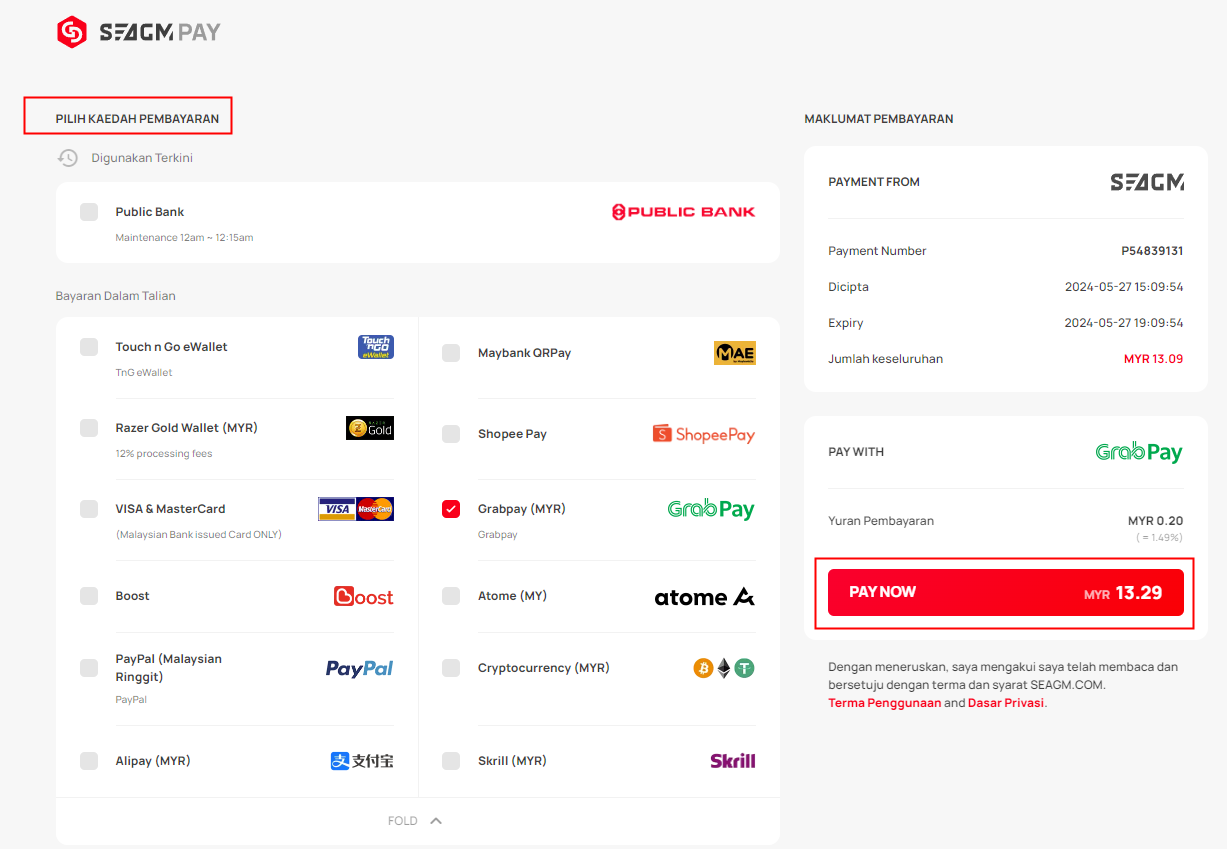Viewport: 1227px width, 849px height.
Task: Click the Touch n Go eWallet icon
Action: click(x=376, y=347)
